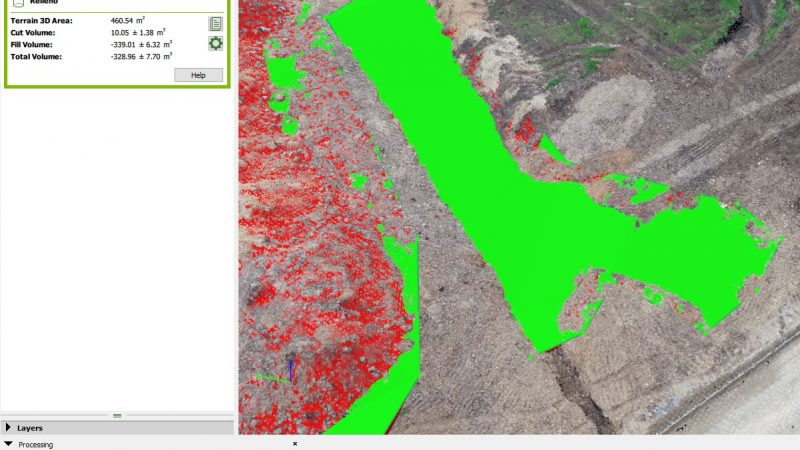Click the Total Volume label
The image size is (800, 450).
[x=36, y=57]
